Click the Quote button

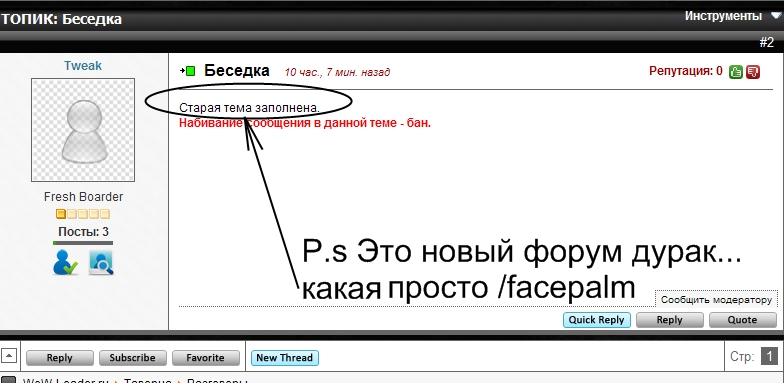742,320
